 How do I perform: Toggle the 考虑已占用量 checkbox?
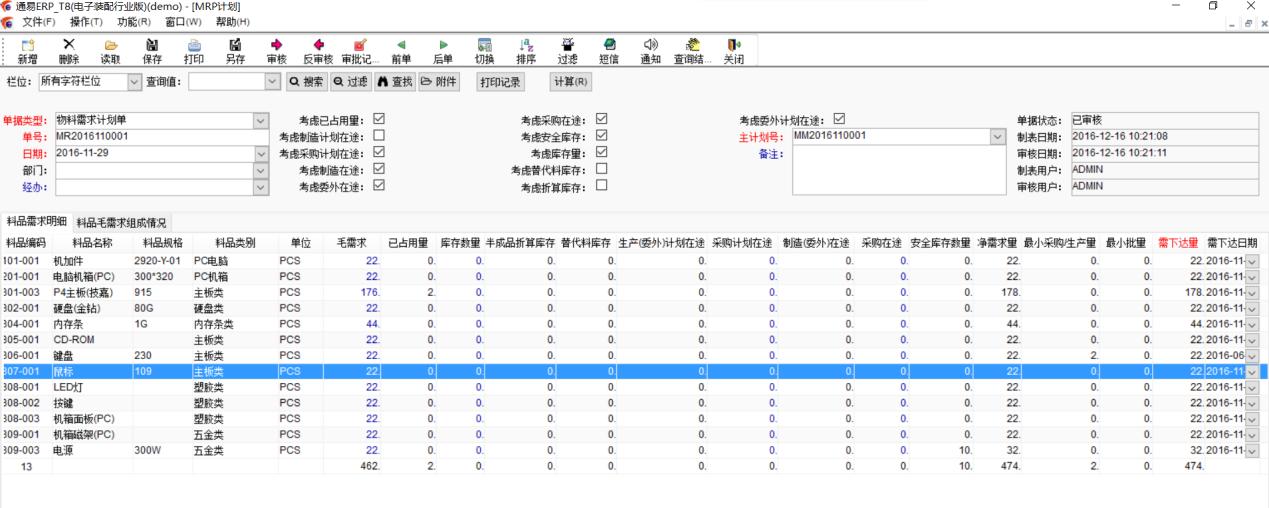379,119
